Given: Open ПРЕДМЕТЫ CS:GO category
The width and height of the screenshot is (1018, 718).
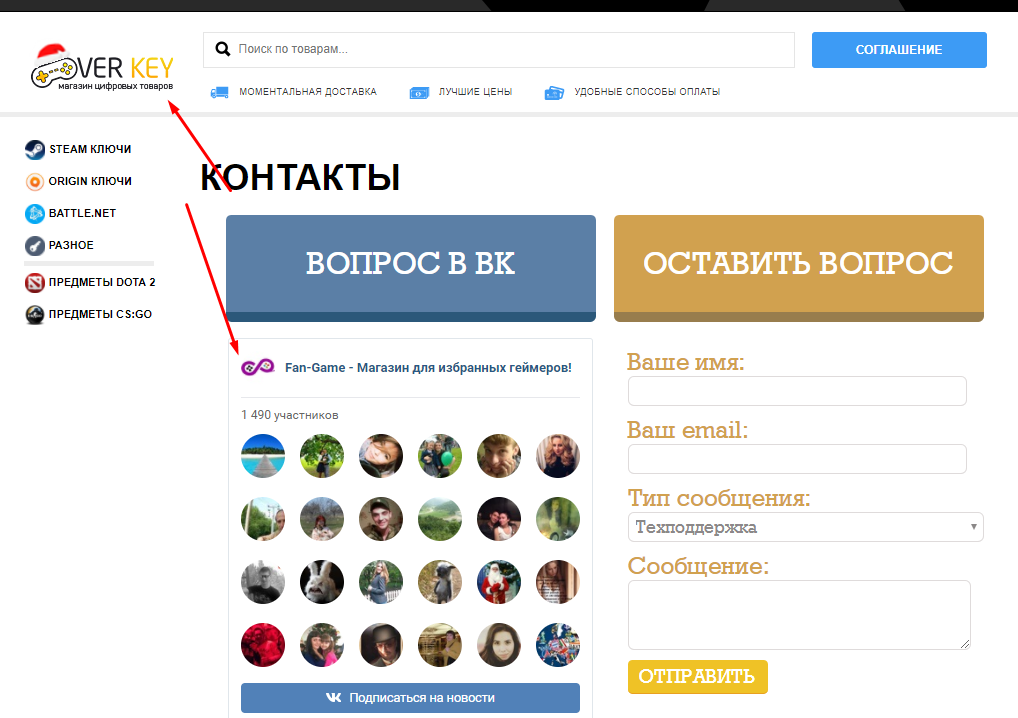Looking at the screenshot, I should [x=100, y=314].
